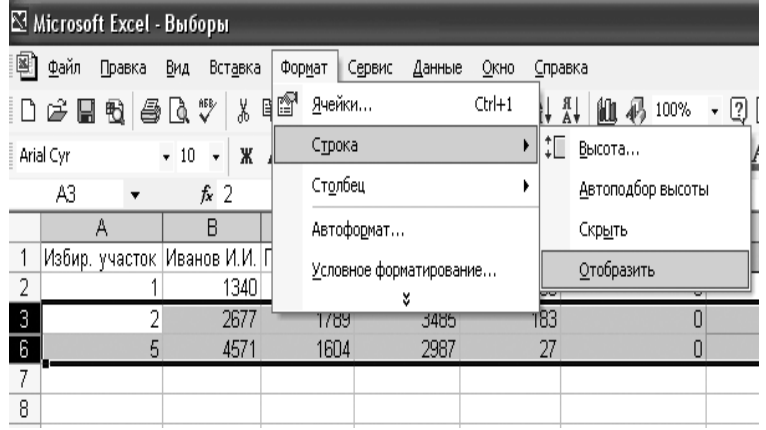Click the Drawing toolbar icon
The width and height of the screenshot is (766, 430).
pos(636,110)
